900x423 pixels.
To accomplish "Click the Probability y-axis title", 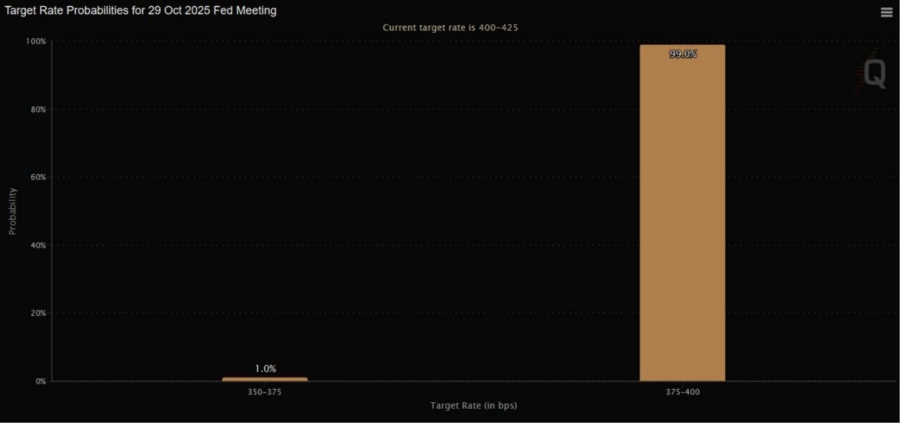I will pos(13,211).
